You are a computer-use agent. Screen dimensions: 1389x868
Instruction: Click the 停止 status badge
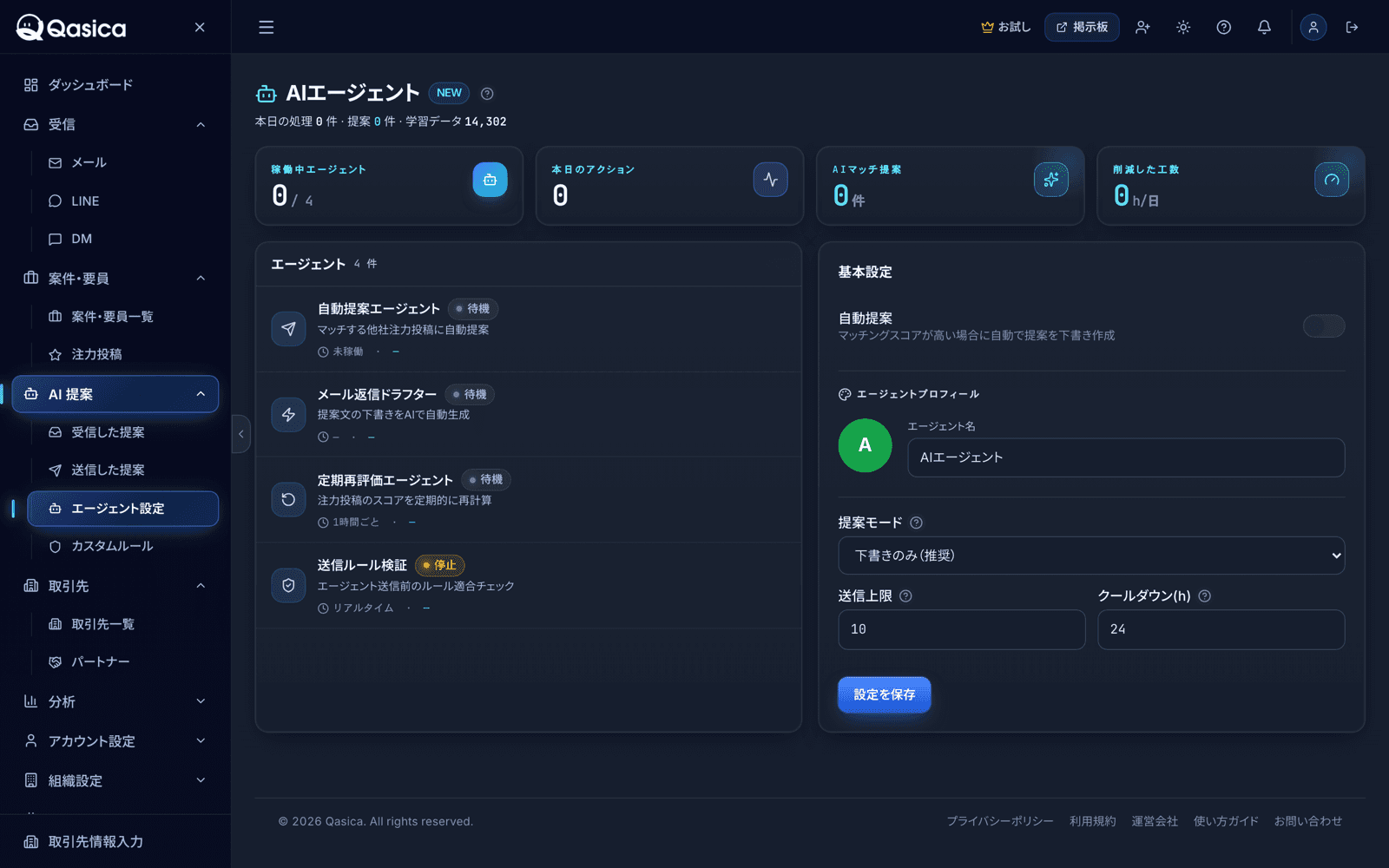pyautogui.click(x=440, y=565)
